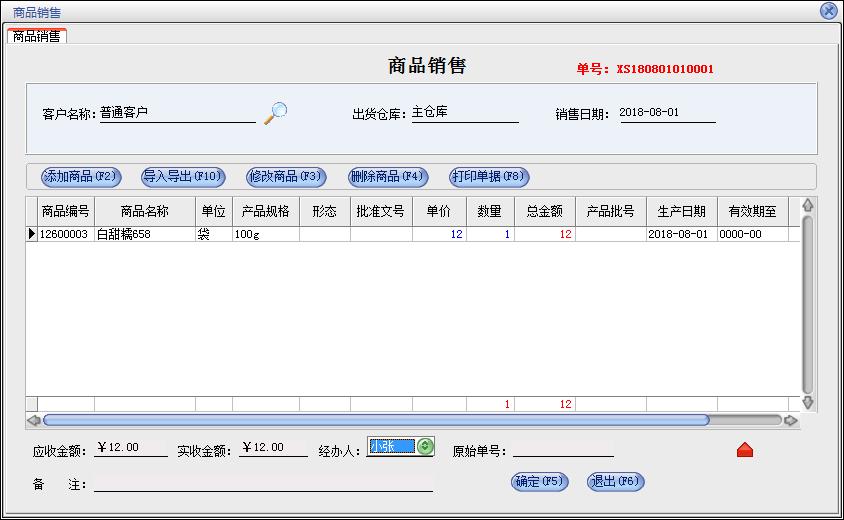Click the magnifier icon beside customer name
This screenshot has width=844, height=520.
(275, 113)
